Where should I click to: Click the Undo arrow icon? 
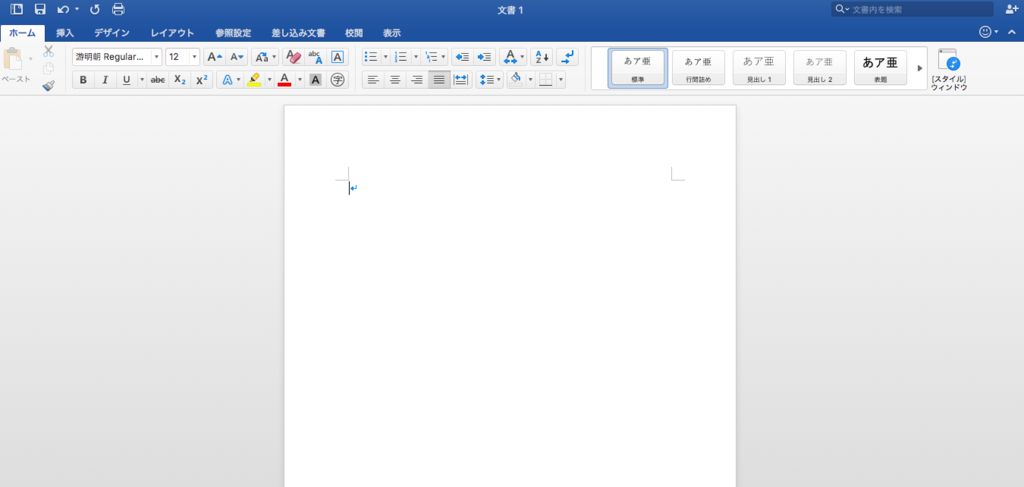click(x=63, y=9)
